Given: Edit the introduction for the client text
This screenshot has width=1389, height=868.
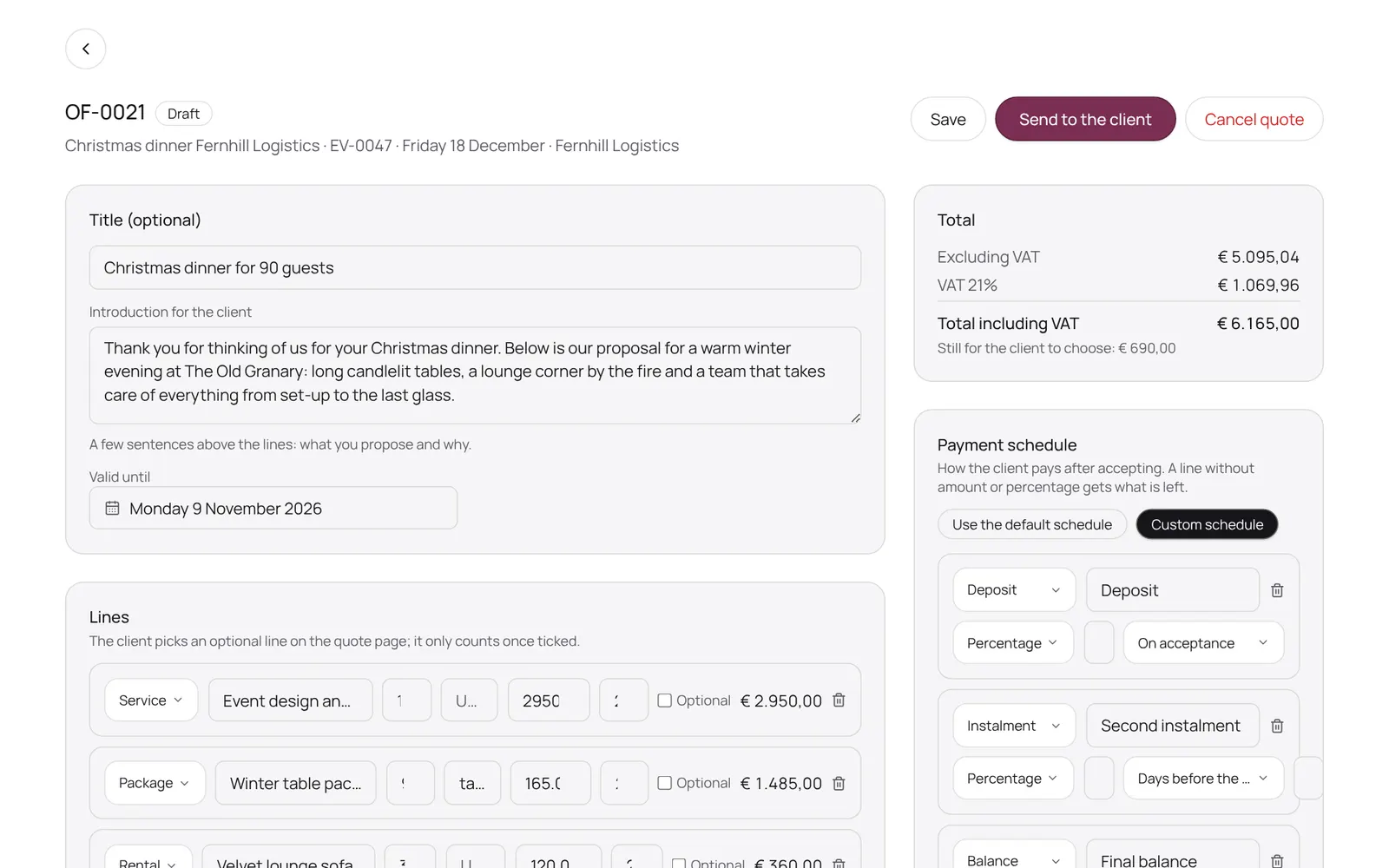Looking at the screenshot, I should [x=475, y=375].
